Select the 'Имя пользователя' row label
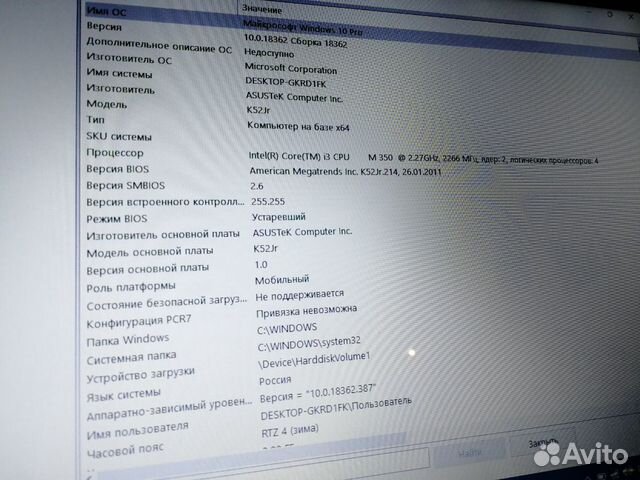Viewport: 640px width, 480px height. 138,431
